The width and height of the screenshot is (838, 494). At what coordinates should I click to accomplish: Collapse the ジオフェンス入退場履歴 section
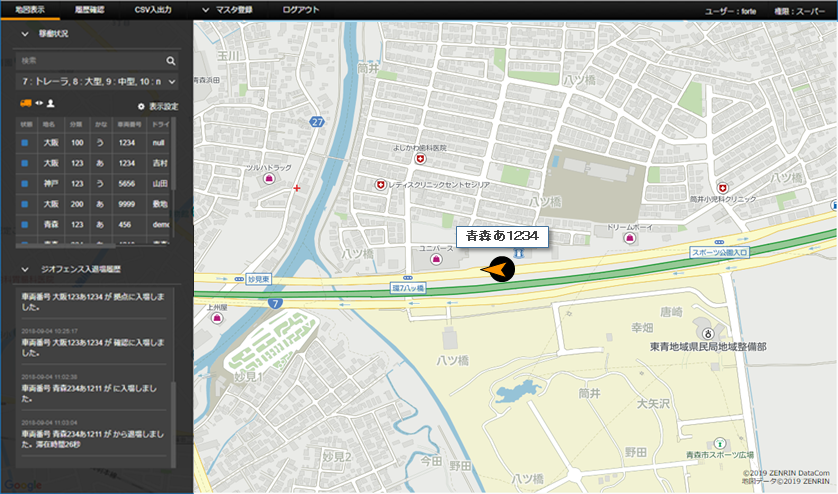[24, 270]
